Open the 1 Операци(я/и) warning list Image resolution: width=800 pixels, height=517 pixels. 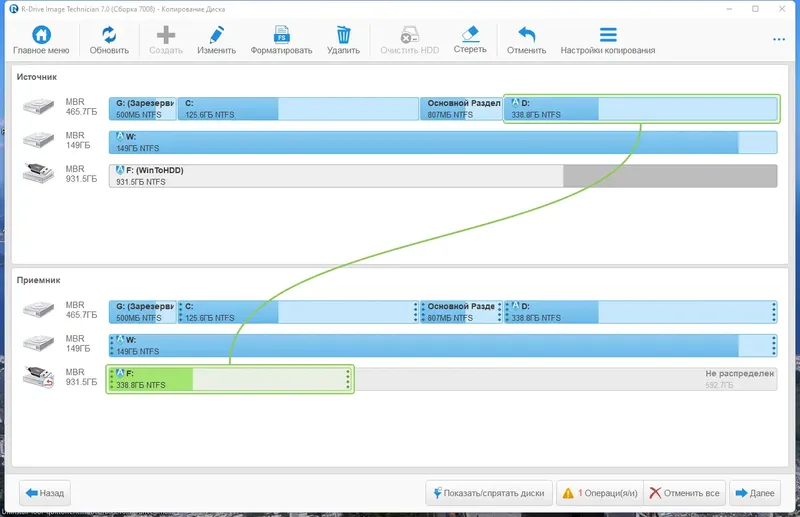(x=600, y=493)
